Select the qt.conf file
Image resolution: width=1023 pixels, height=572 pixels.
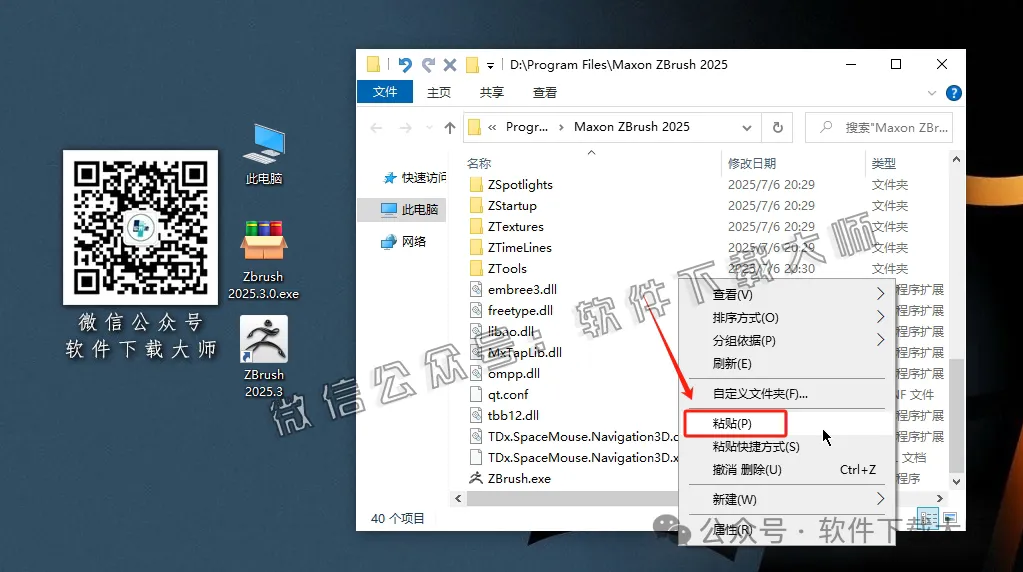508,395
